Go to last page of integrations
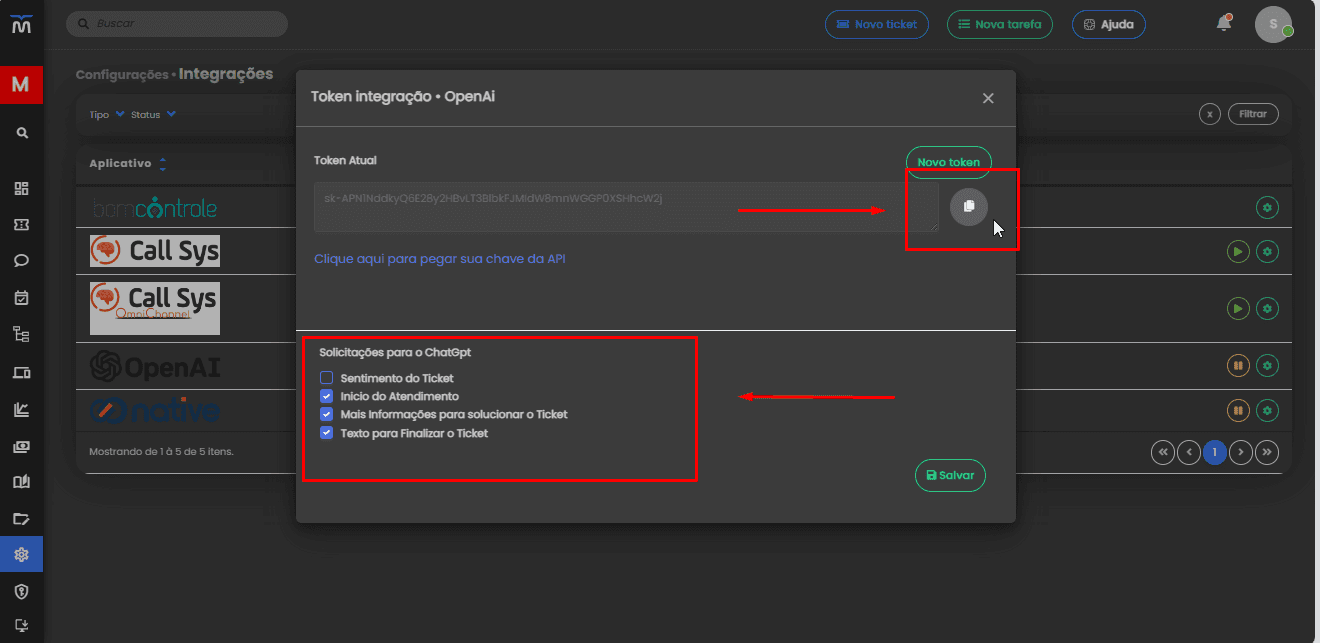 point(1267,452)
